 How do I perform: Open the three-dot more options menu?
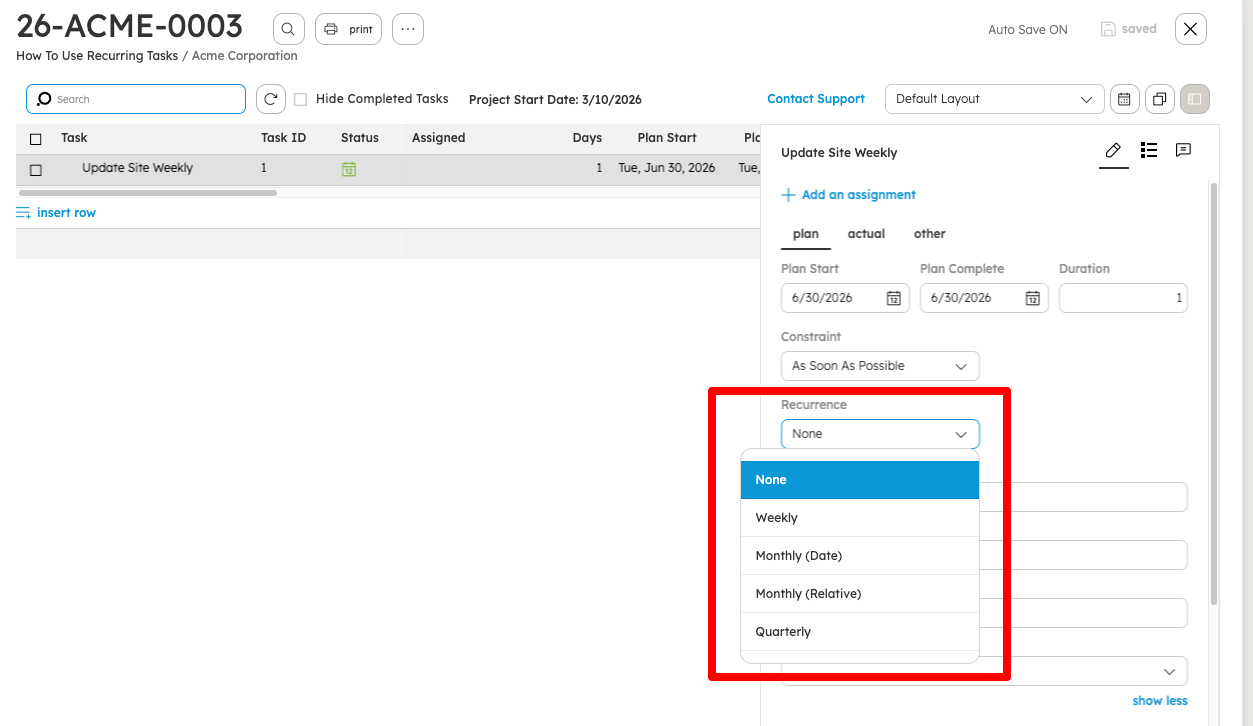point(408,29)
